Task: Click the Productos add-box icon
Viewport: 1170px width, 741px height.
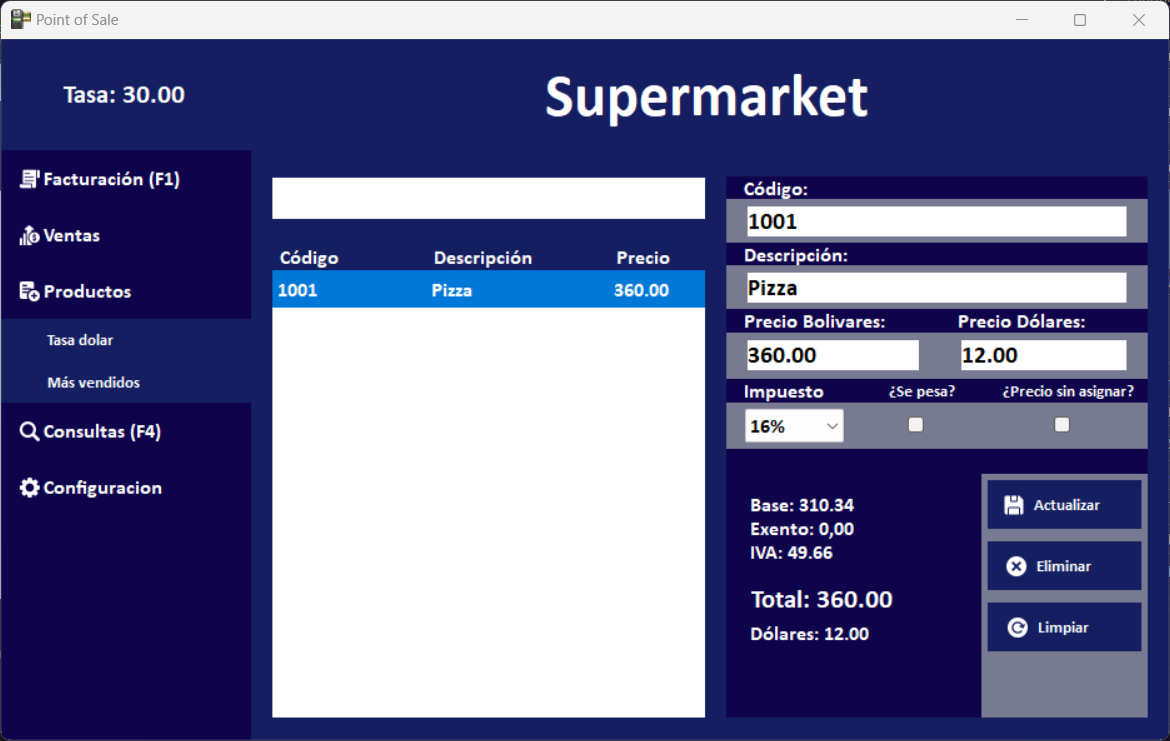Action: (x=30, y=292)
